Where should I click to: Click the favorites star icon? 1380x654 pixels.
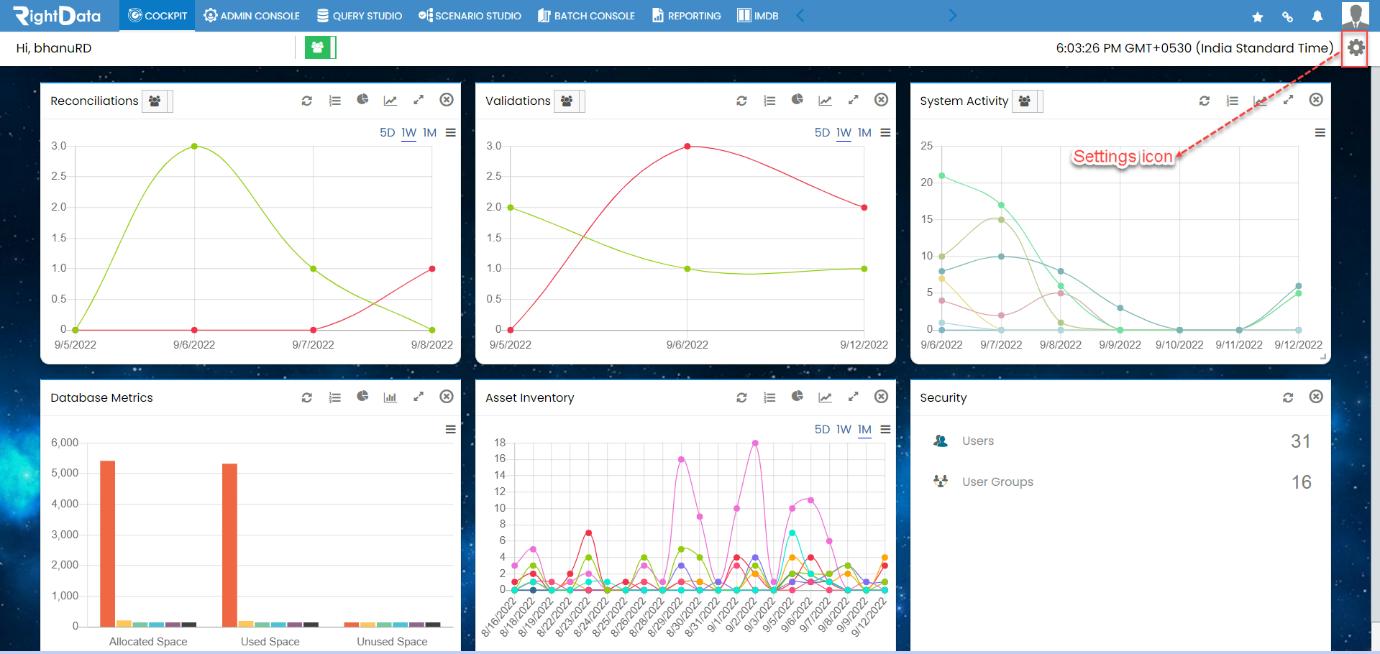click(x=1257, y=16)
